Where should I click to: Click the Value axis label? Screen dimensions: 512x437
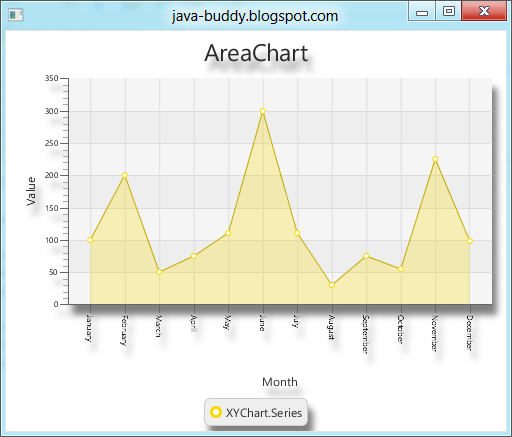click(31, 191)
